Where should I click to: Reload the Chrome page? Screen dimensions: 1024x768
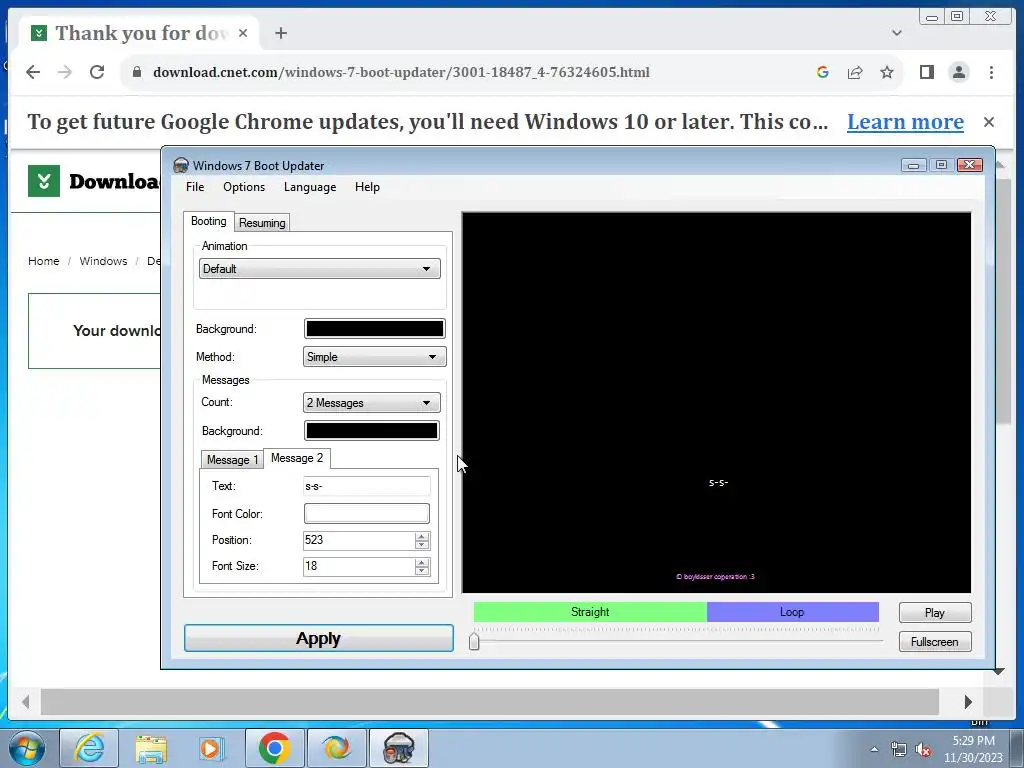pyautogui.click(x=97, y=72)
